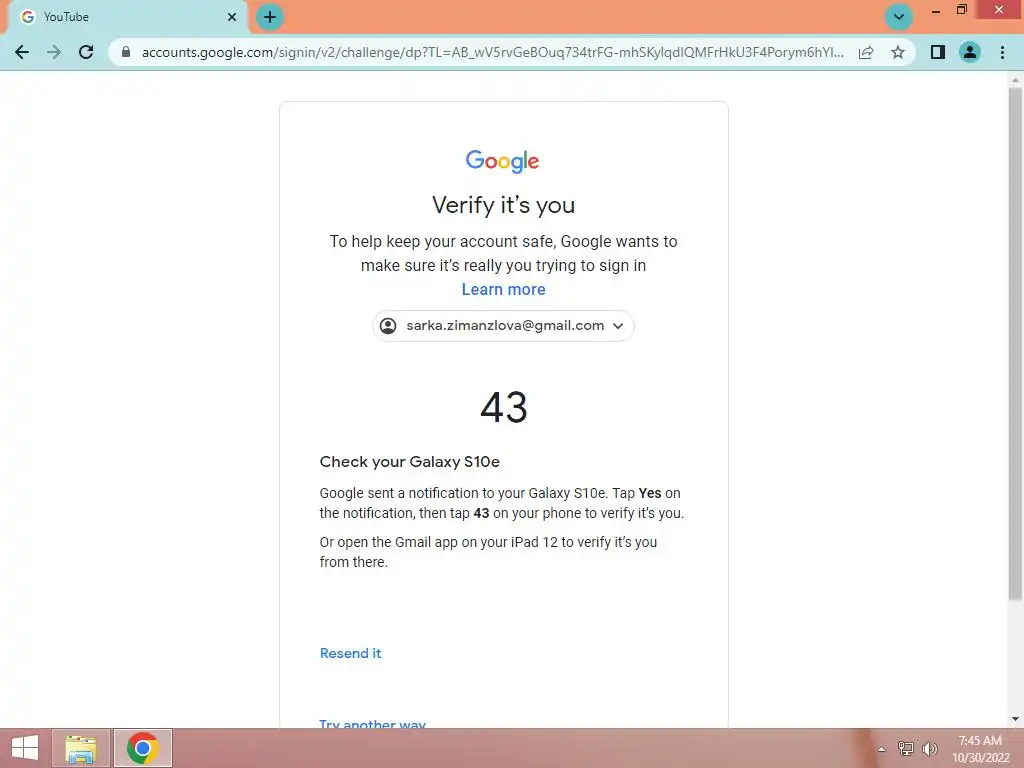Click the verification number 43
Image resolution: width=1024 pixels, height=768 pixels.
(x=504, y=408)
